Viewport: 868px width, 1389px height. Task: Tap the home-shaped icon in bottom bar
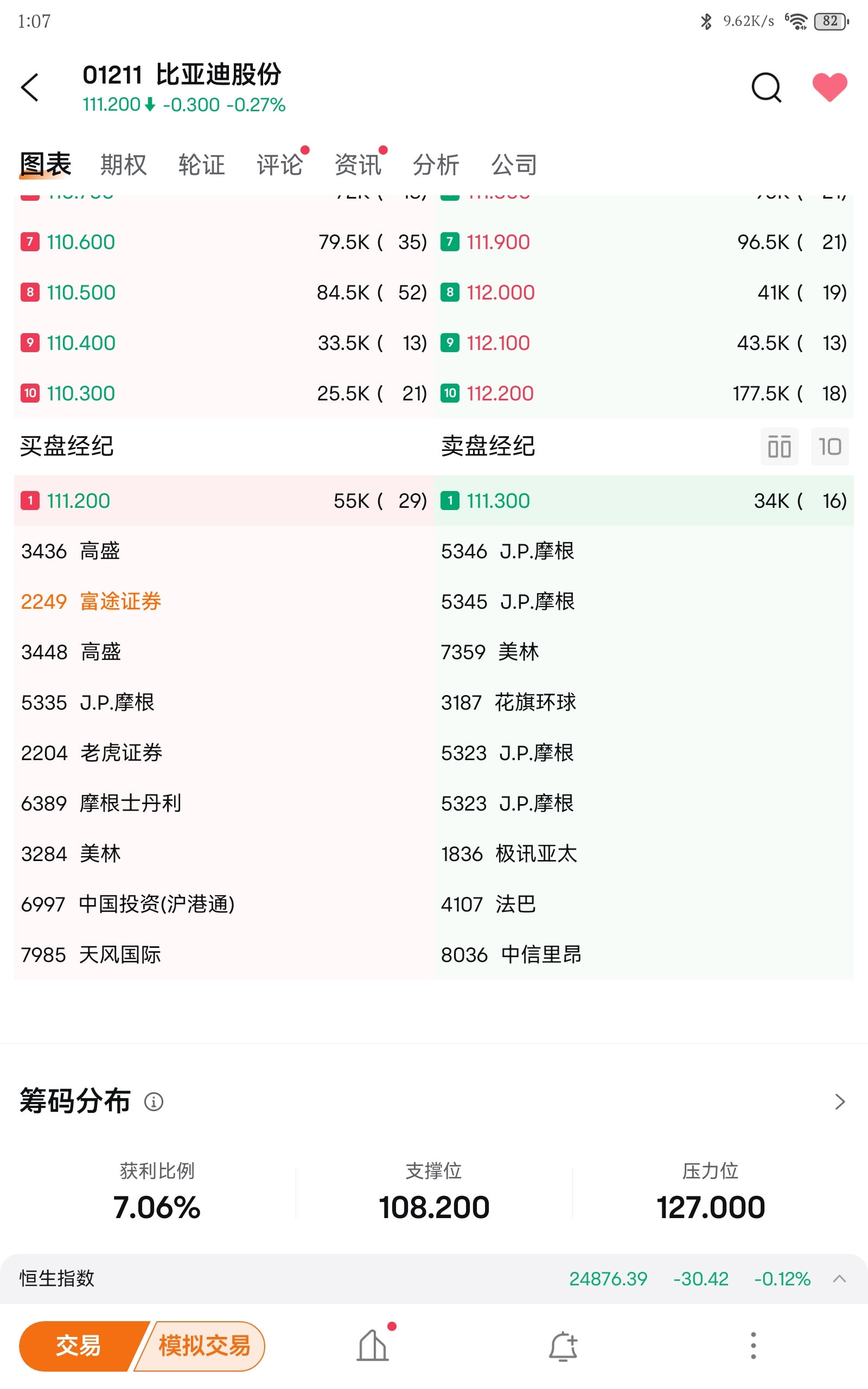(x=373, y=1346)
